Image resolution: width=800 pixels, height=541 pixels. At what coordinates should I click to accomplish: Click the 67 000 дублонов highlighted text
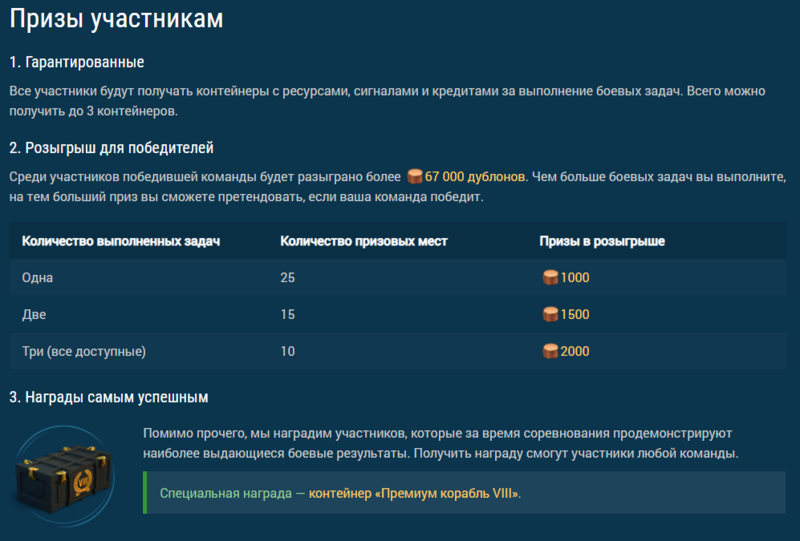(x=475, y=177)
